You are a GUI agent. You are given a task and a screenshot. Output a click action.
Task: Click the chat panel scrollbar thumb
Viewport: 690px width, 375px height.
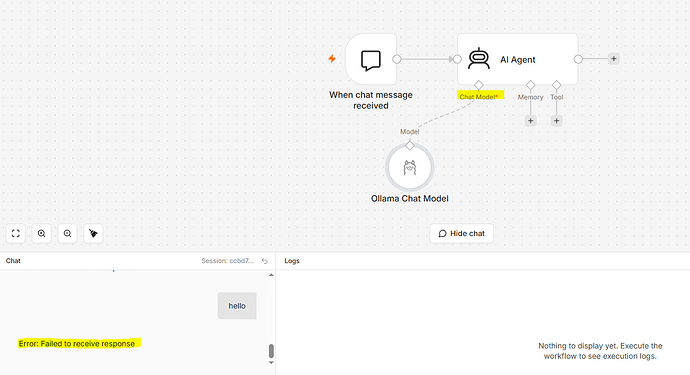[x=271, y=351]
